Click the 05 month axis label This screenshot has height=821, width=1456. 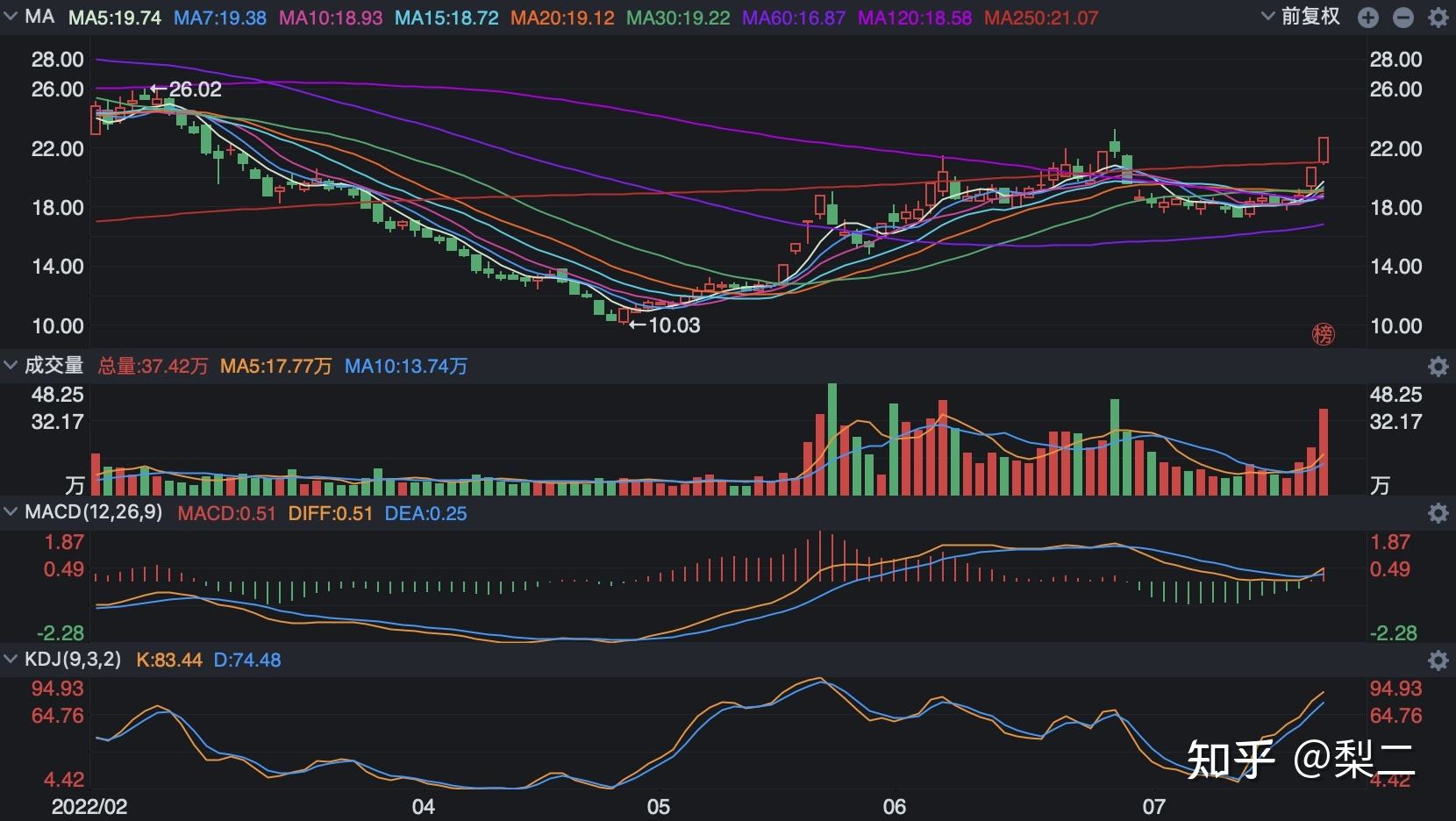pyautogui.click(x=658, y=806)
